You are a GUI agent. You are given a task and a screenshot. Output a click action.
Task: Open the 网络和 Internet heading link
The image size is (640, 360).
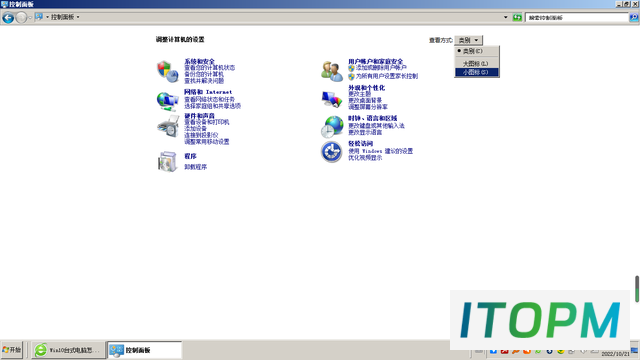tap(208, 92)
